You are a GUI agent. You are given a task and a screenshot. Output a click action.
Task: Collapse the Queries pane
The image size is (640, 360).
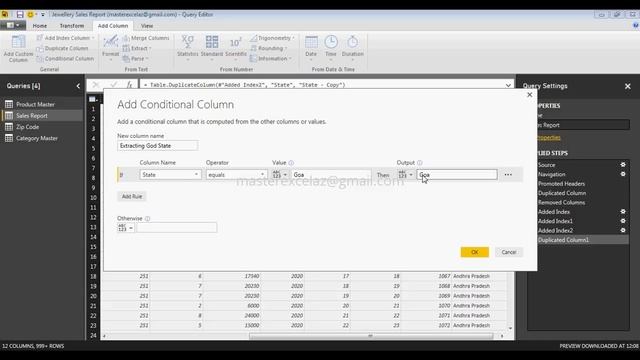coord(78,86)
